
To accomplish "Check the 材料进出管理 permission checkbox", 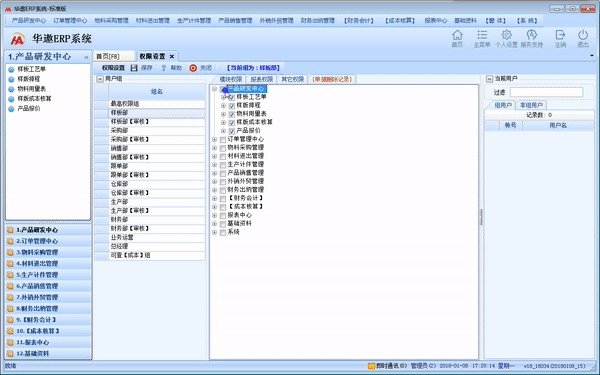I will (223, 157).
